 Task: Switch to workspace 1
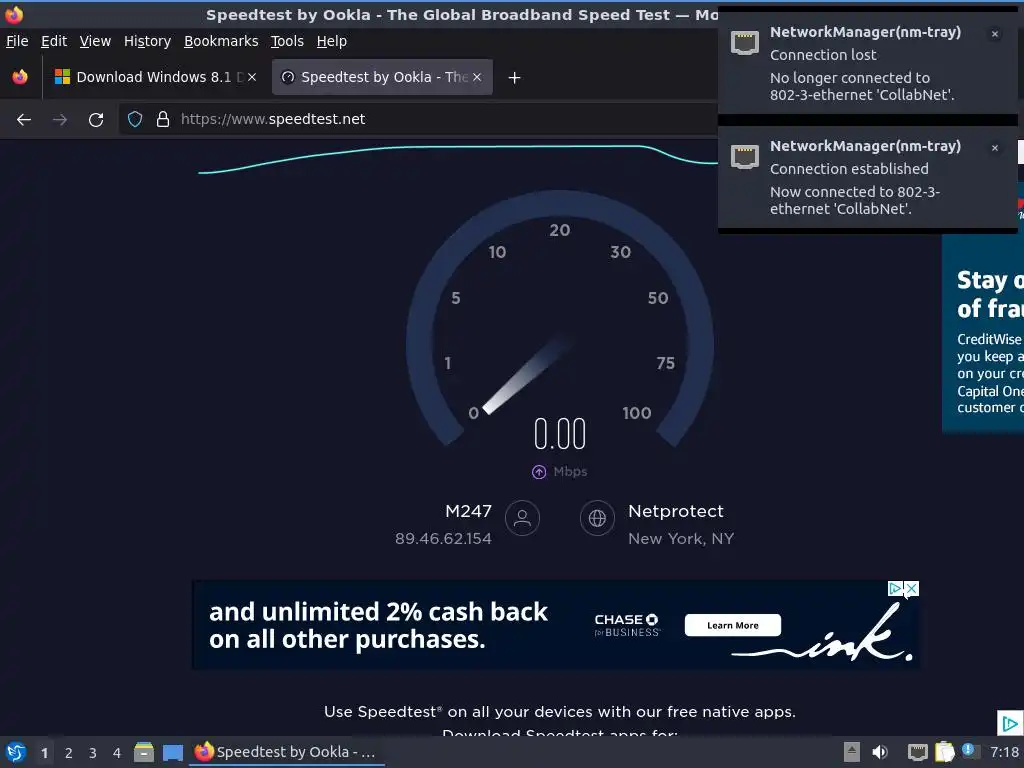(44, 753)
